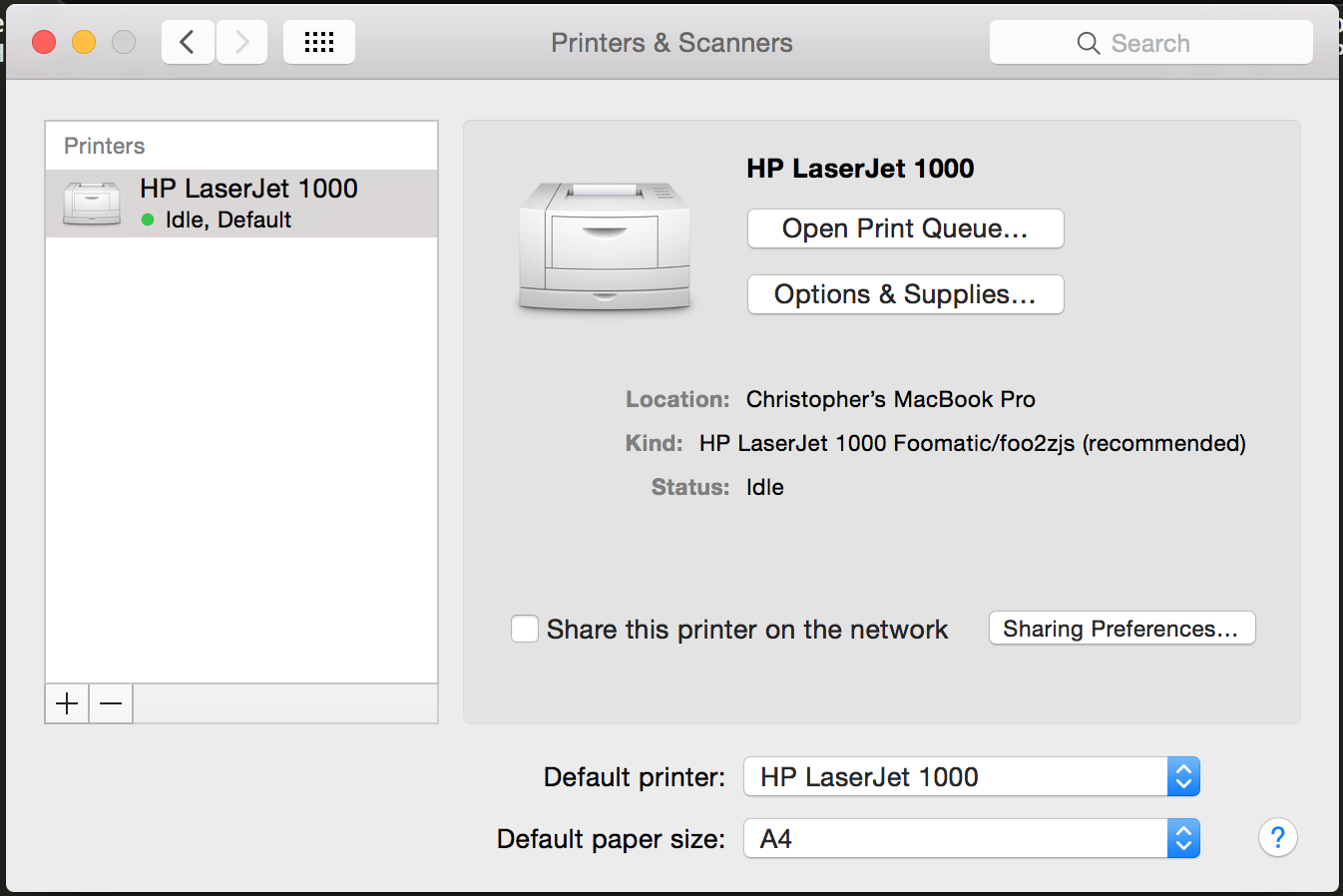The image size is (1343, 896).
Task: Click the magnifying glass search icon
Action: pyautogui.click(x=1089, y=43)
